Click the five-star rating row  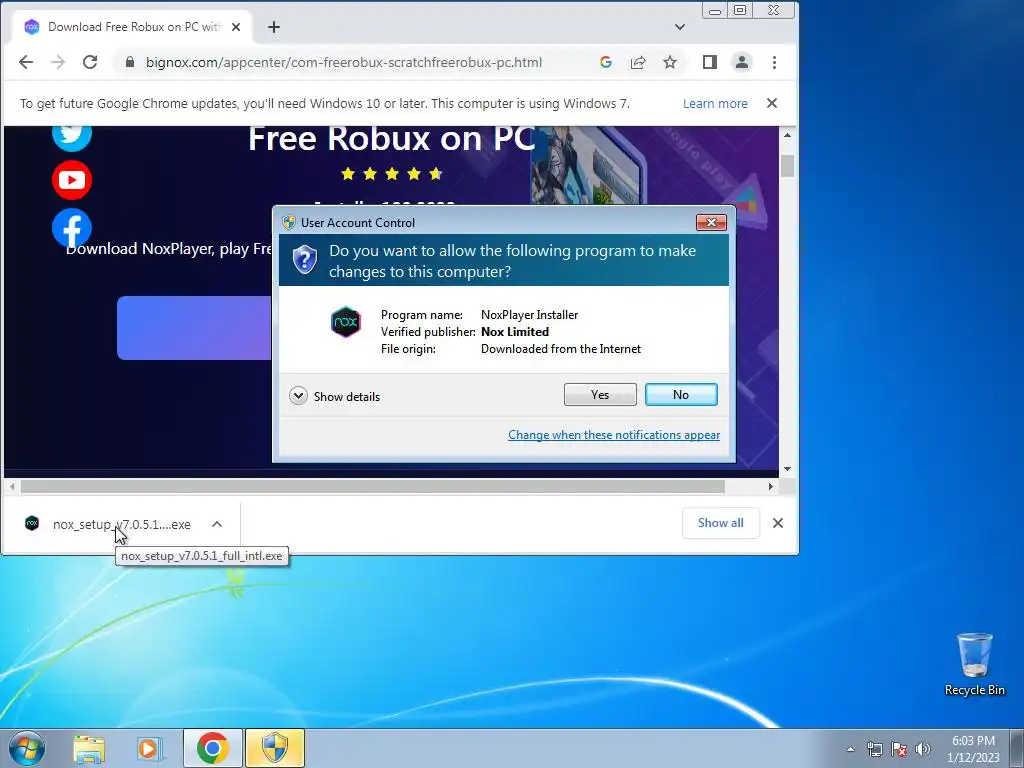[392, 174]
